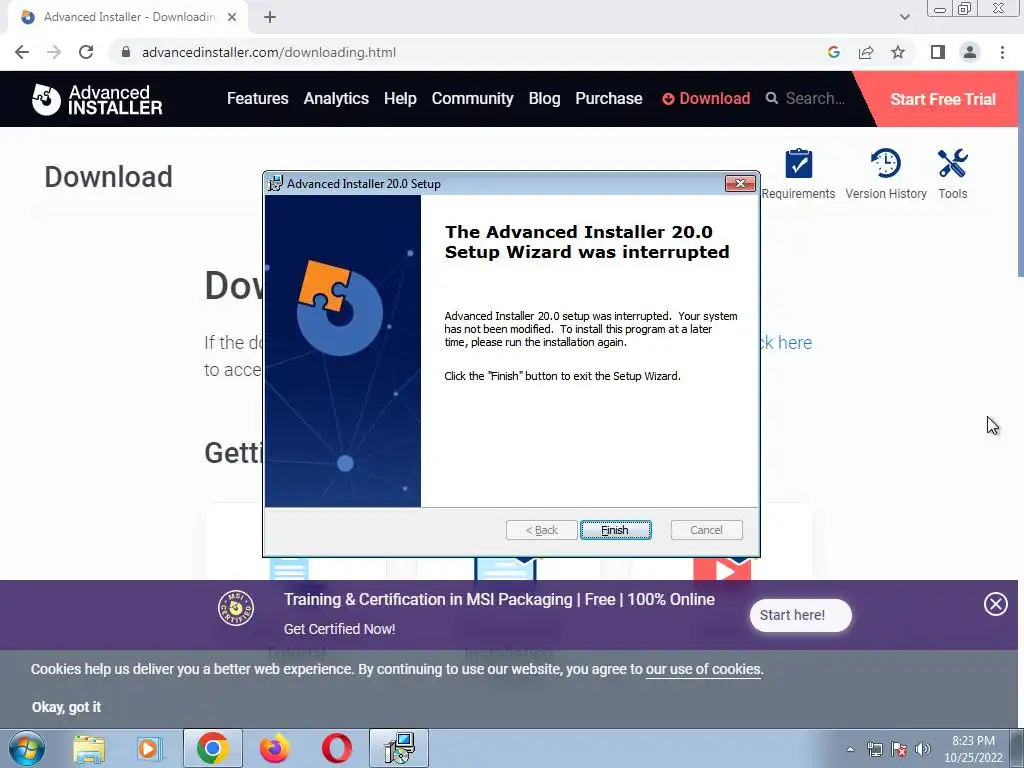Close the Advanced Installer Setup dialog

[x=740, y=184]
